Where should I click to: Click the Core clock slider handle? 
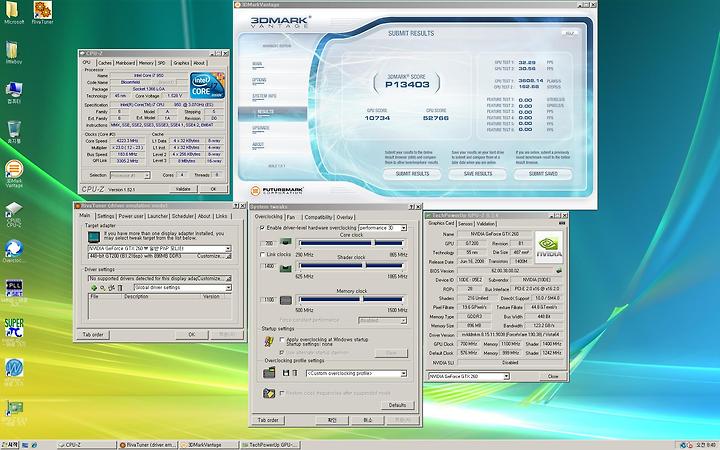[372, 242]
